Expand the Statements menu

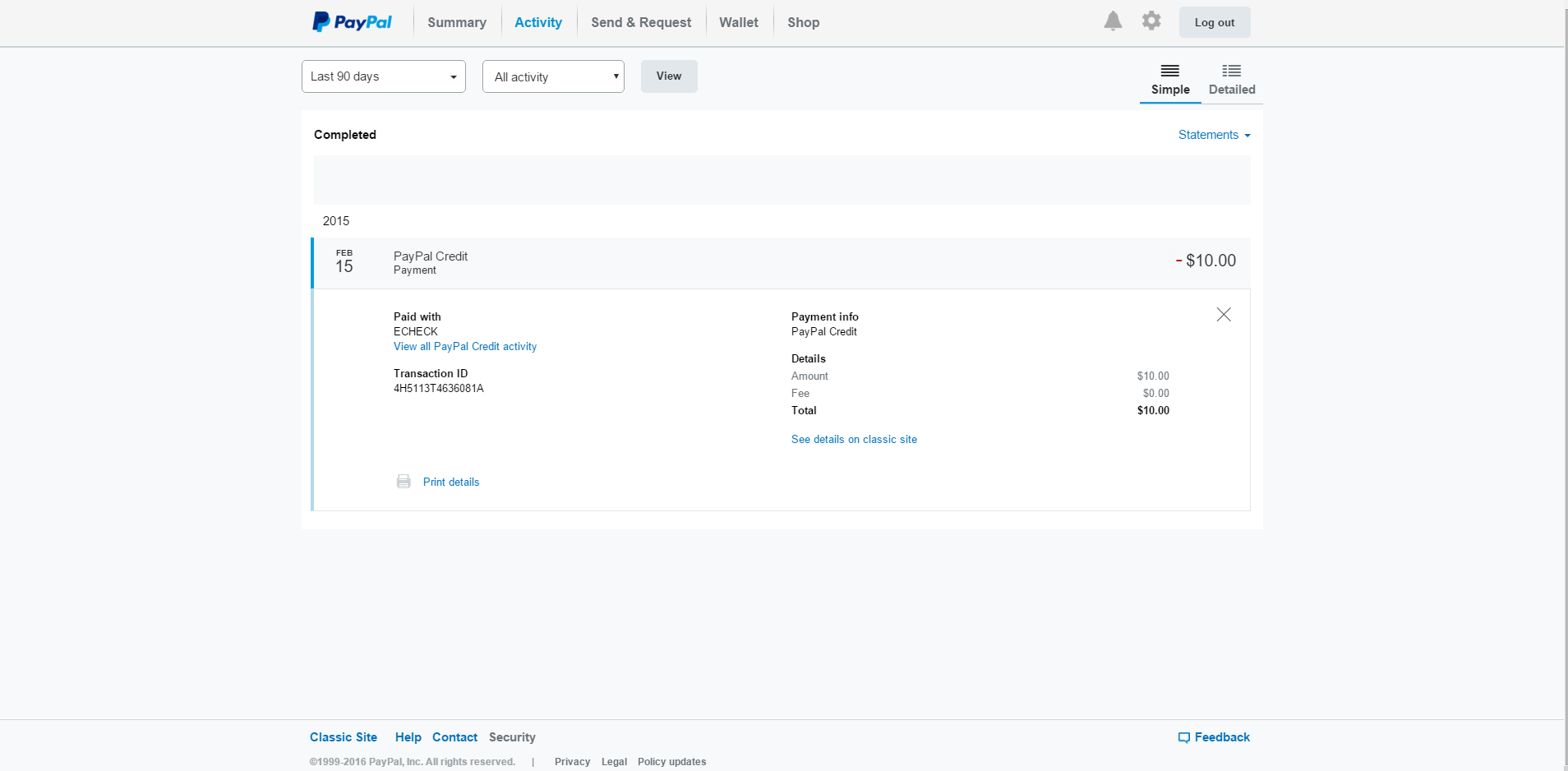tap(1213, 135)
